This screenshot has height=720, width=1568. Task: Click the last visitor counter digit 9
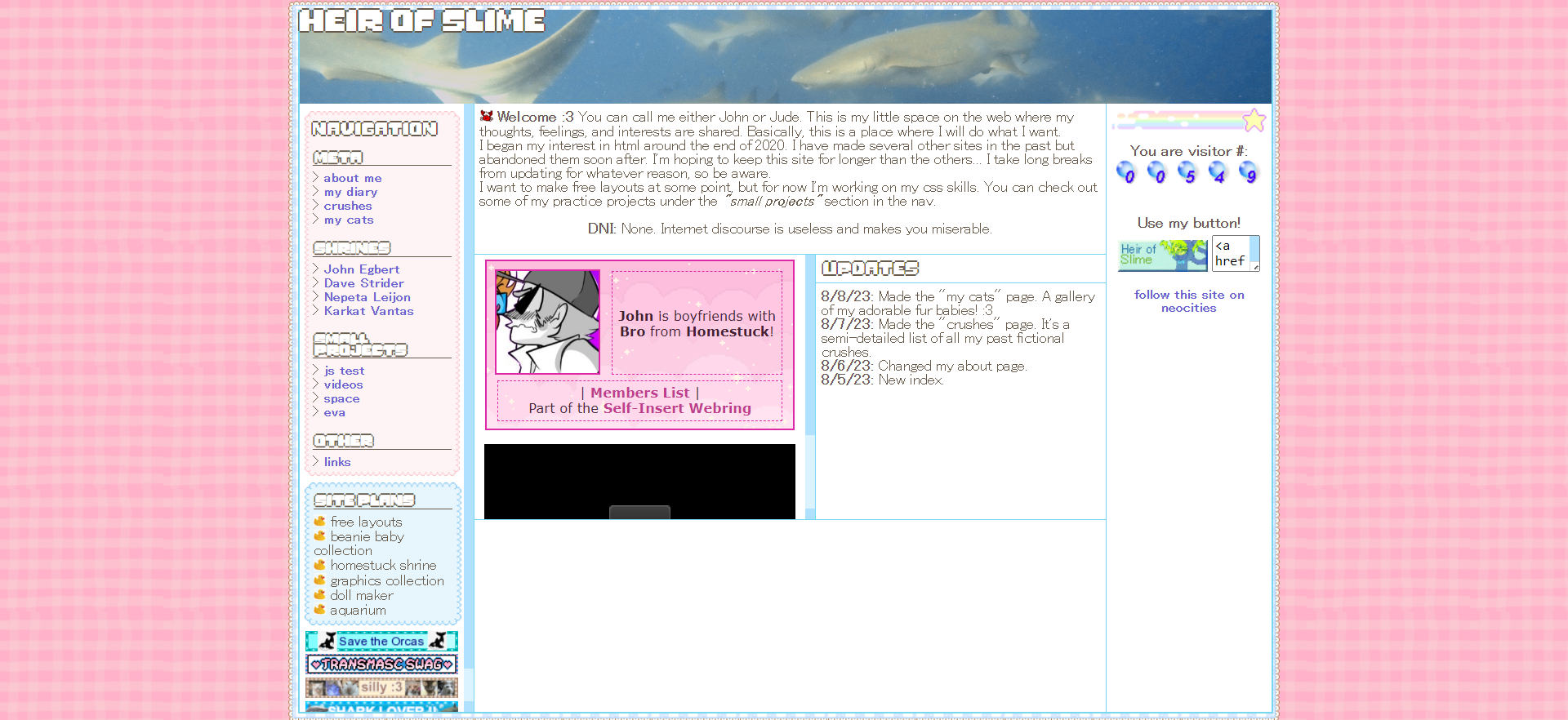tap(1249, 172)
